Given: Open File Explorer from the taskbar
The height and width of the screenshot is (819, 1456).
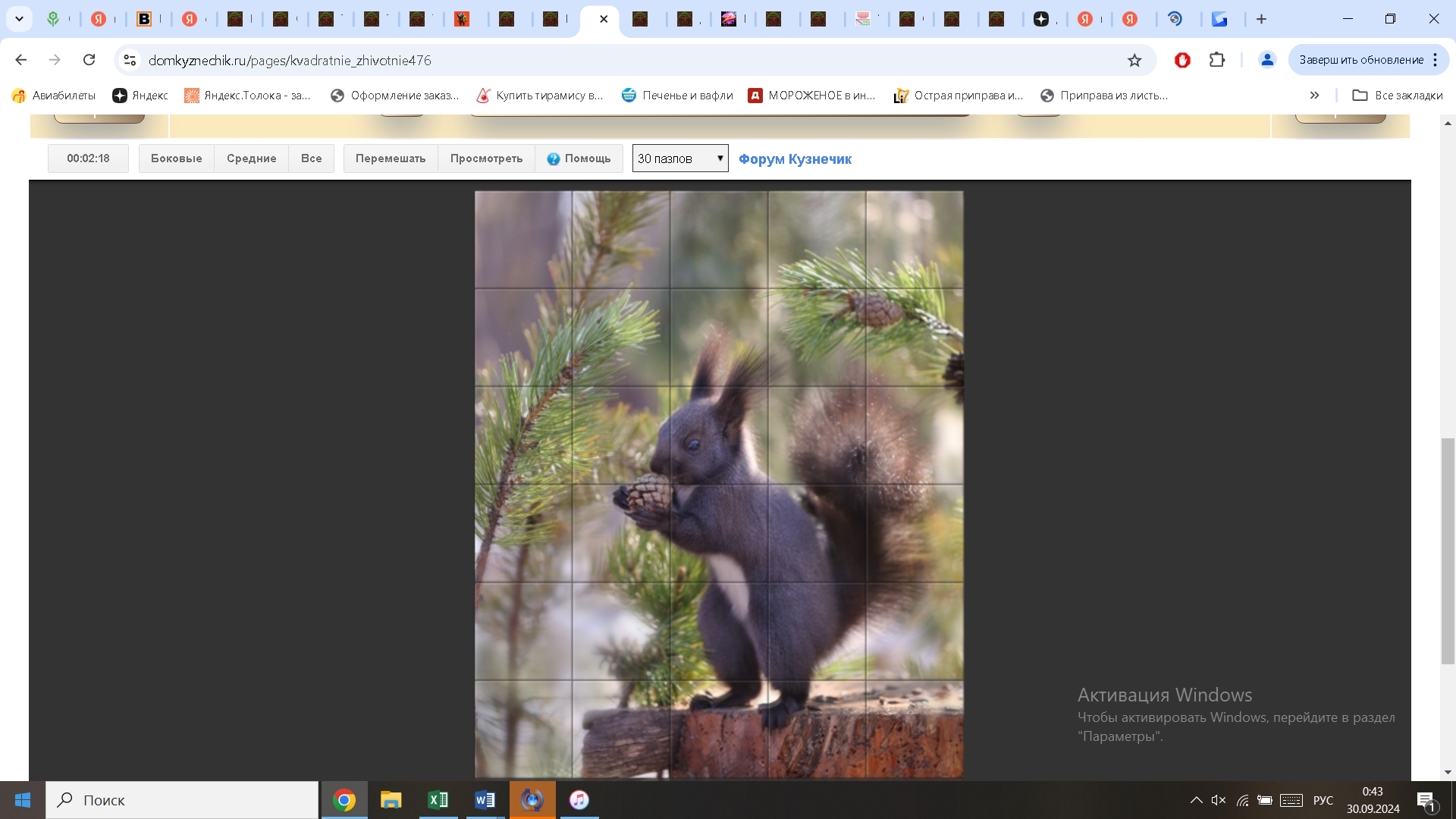Looking at the screenshot, I should point(391,800).
